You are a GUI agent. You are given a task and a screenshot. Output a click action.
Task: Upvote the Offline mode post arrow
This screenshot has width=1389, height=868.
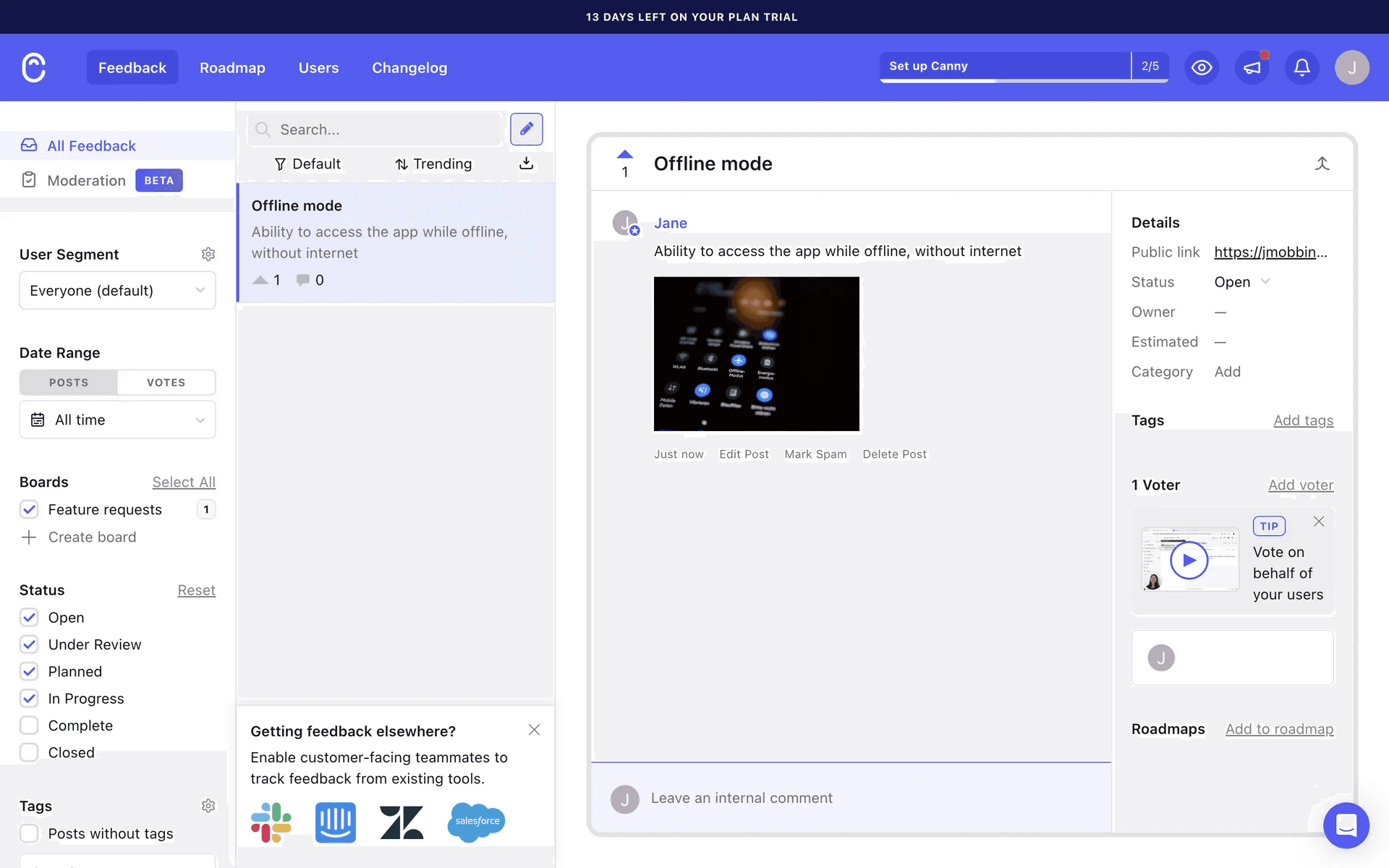[625, 155]
